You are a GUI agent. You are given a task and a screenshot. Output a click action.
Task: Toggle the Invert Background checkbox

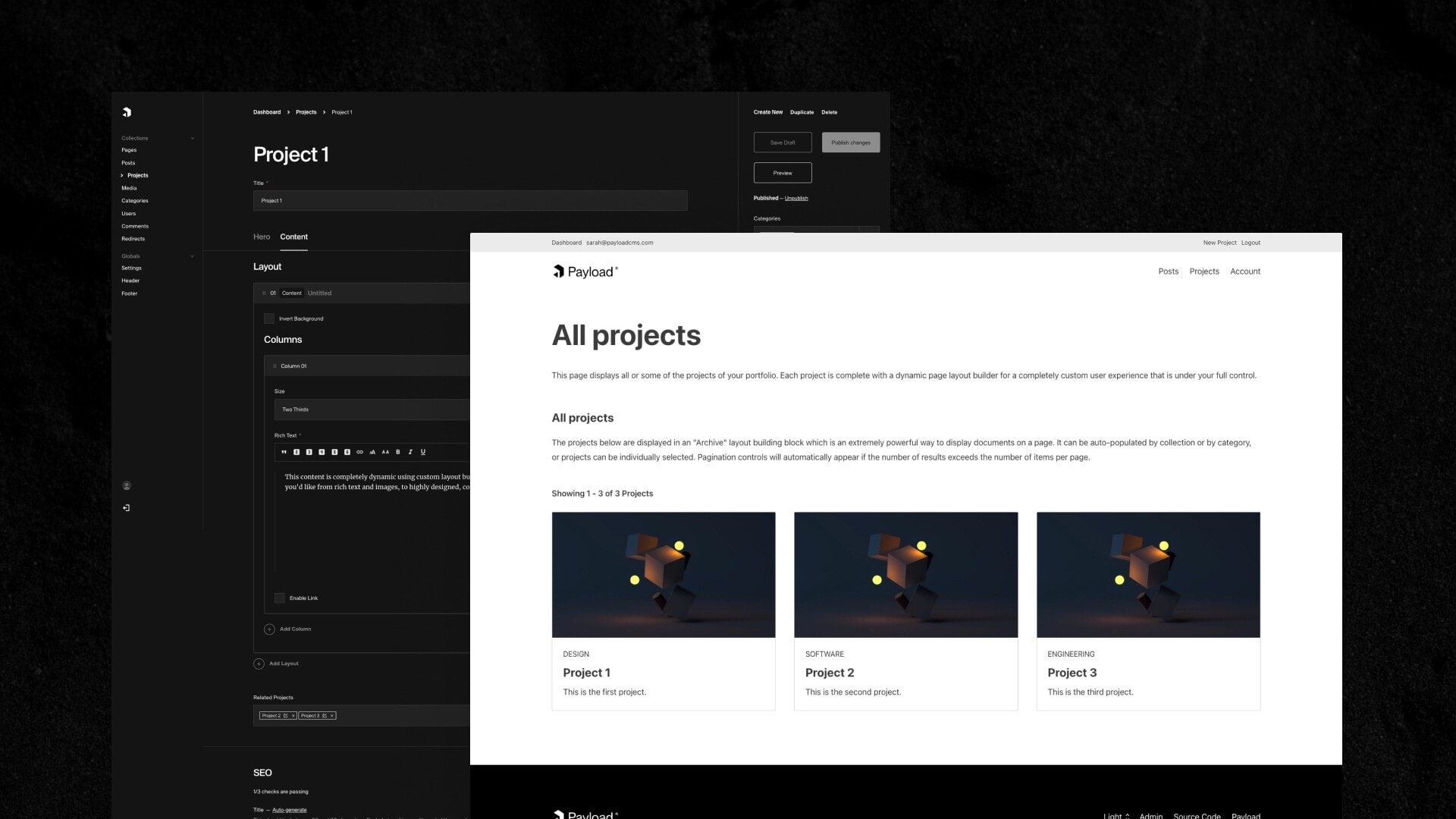click(x=269, y=318)
